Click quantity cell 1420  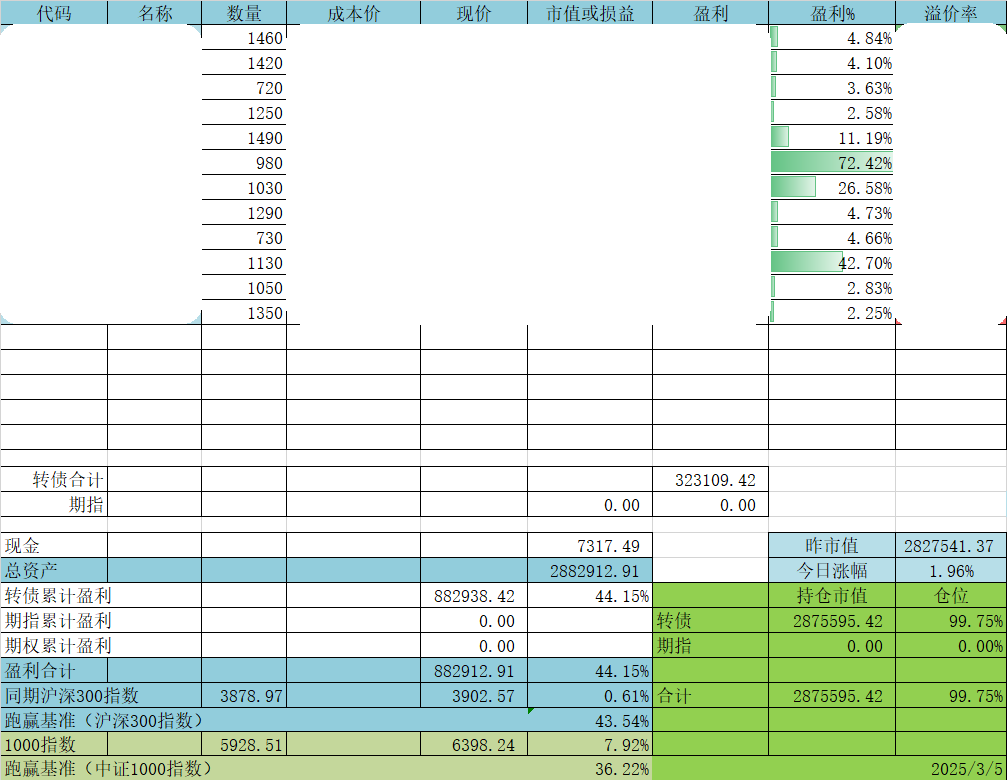[x=244, y=63]
